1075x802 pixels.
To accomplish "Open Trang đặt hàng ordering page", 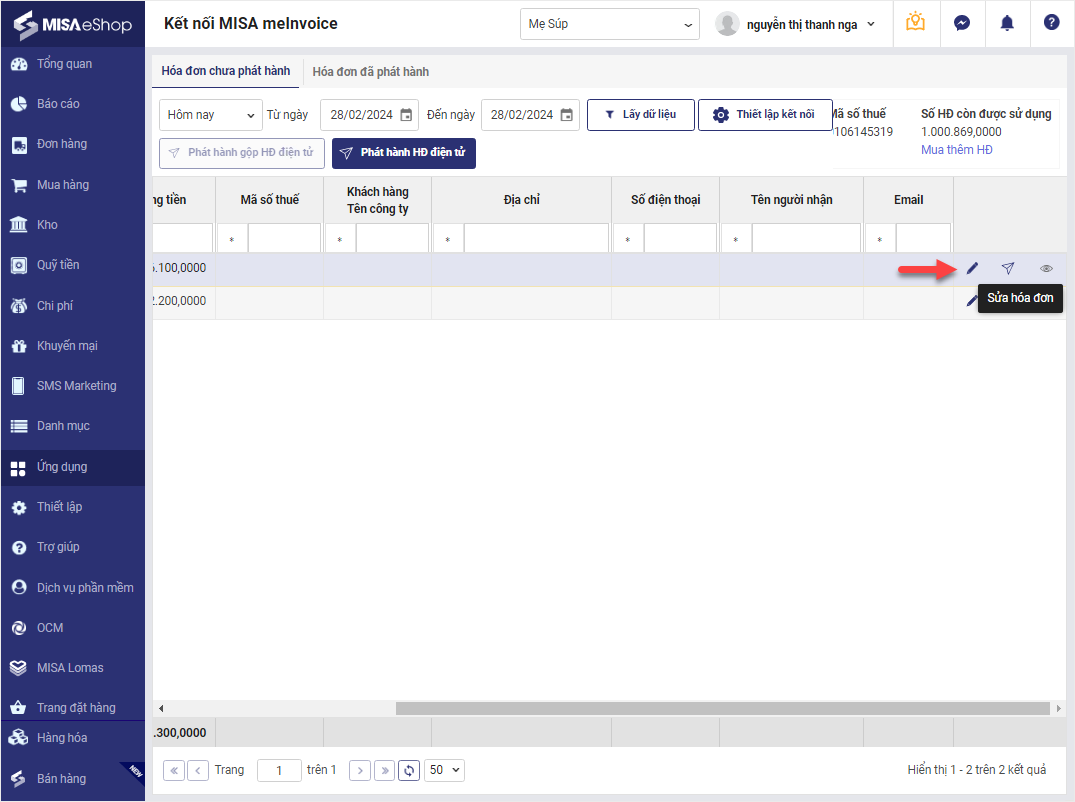I will click(x=73, y=707).
